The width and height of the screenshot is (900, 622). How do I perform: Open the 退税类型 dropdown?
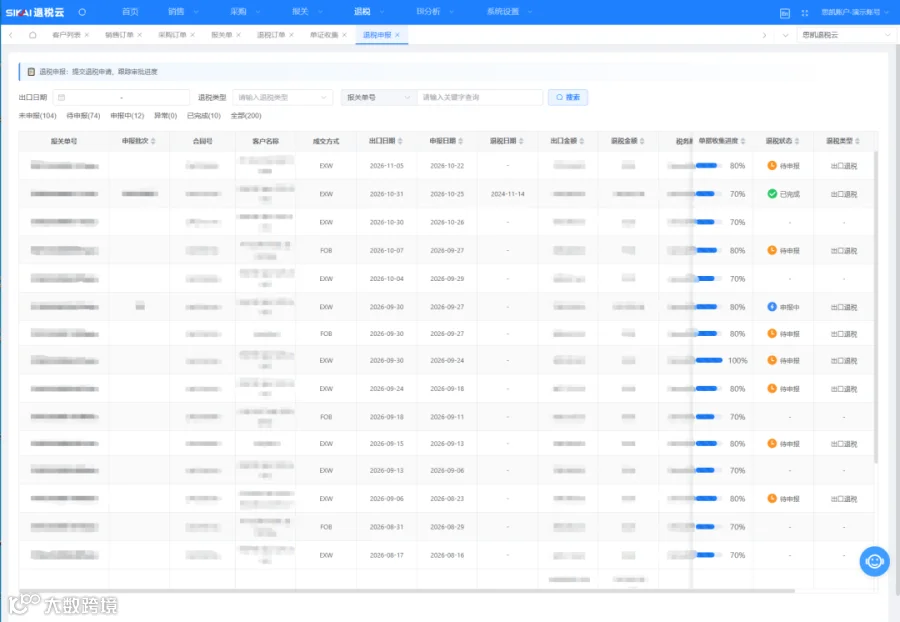(283, 98)
